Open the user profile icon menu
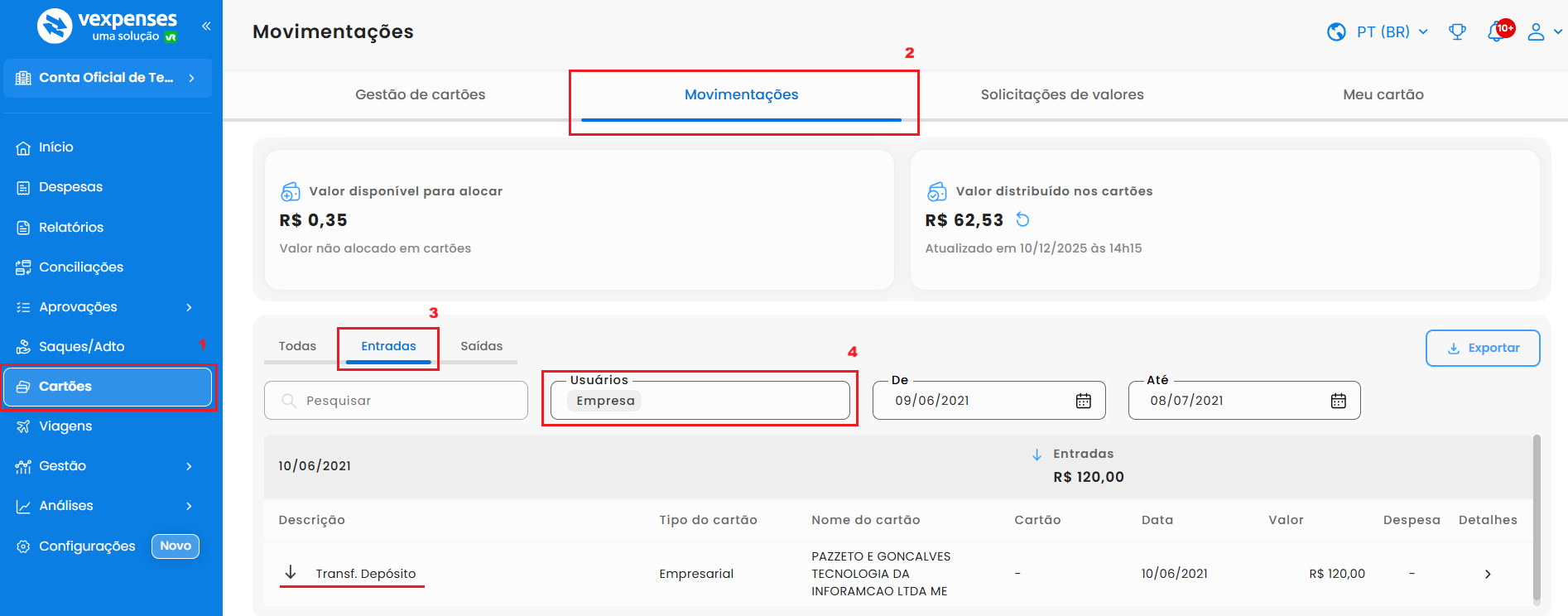Screen dimensions: 1568x616 pos(1537,32)
